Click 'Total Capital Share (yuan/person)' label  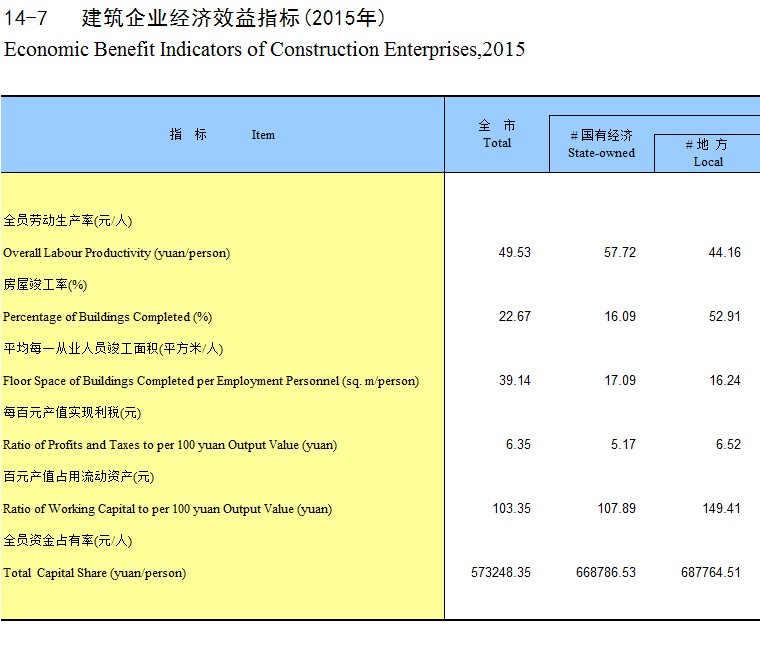click(95, 573)
